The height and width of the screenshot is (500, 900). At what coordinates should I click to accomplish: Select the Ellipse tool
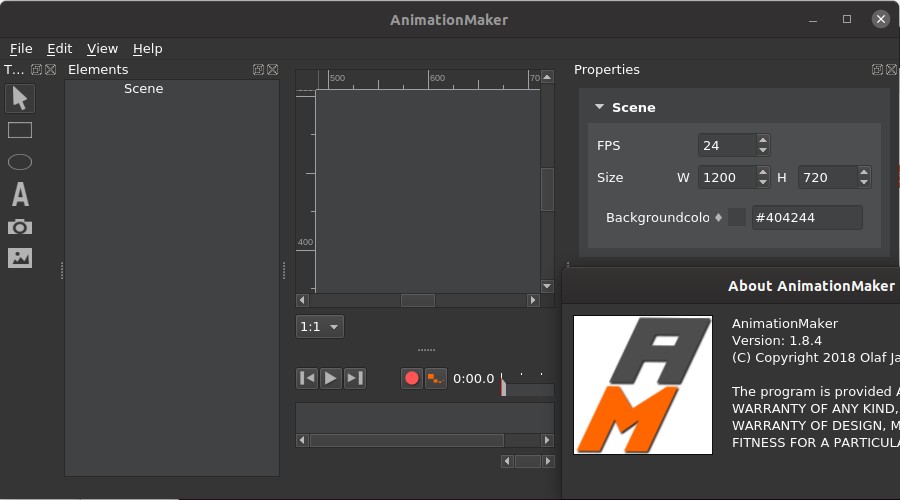20,162
